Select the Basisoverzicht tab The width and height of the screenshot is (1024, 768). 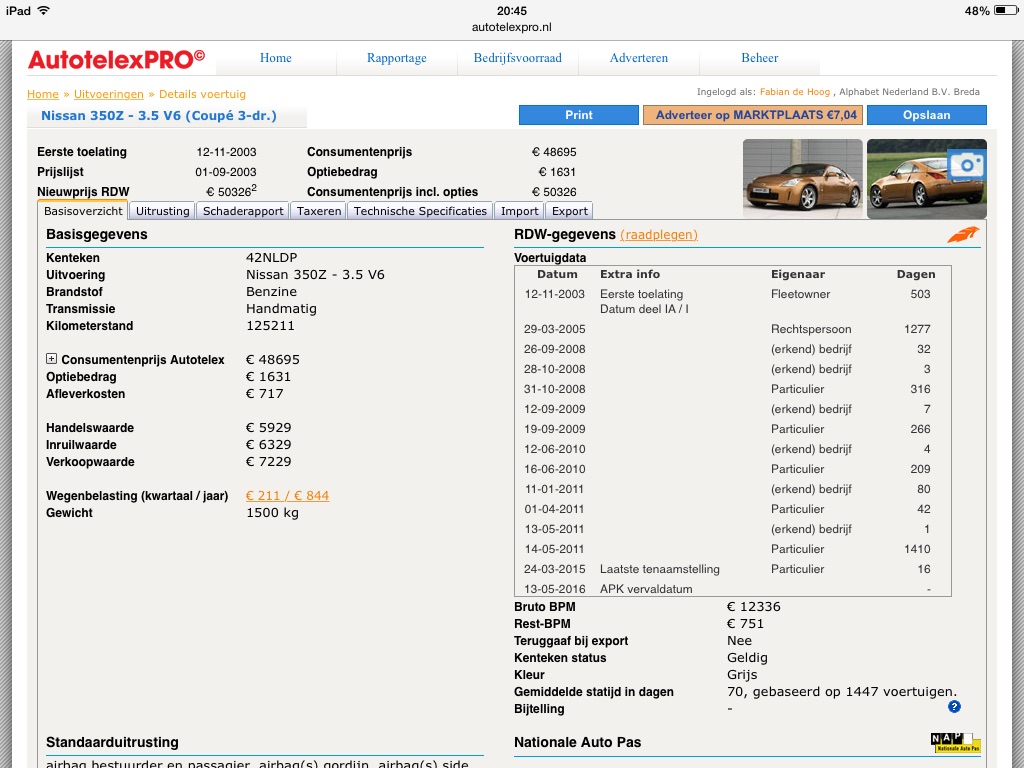coord(83,211)
